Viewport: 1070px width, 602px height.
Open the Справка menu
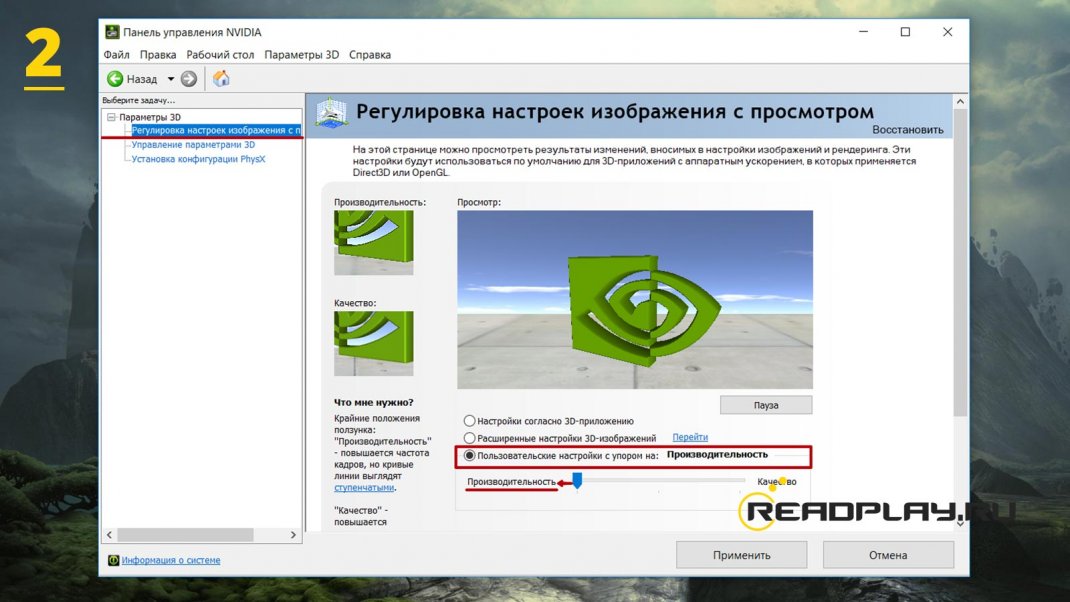370,55
